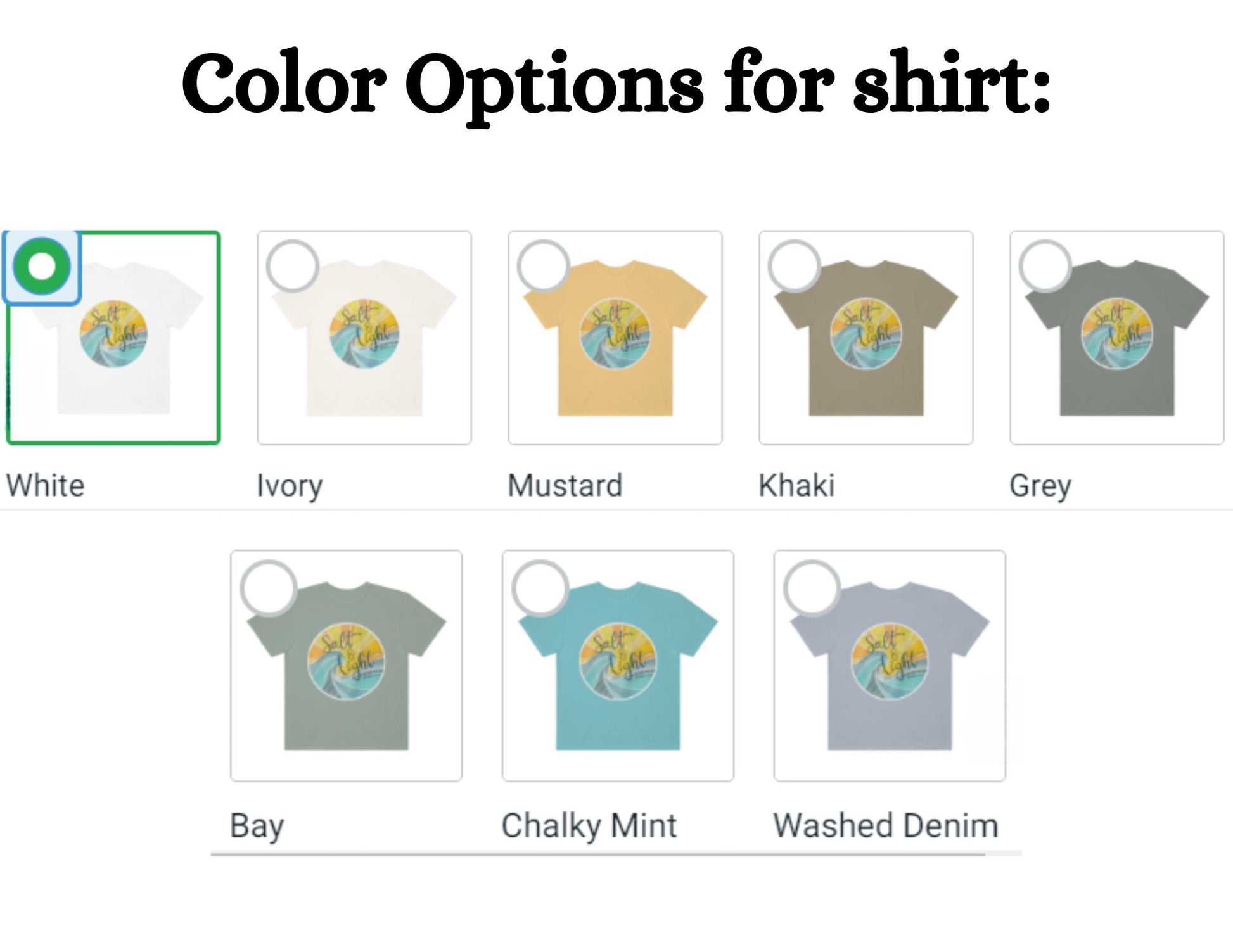Image resolution: width=1233 pixels, height=952 pixels.
Task: Click the grey t-shirt thumbnail
Action: (x=1117, y=338)
